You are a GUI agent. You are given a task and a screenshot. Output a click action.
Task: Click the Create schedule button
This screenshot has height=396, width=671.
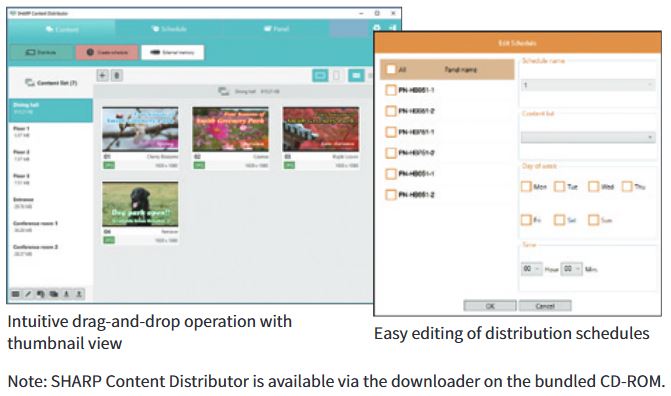click(107, 52)
